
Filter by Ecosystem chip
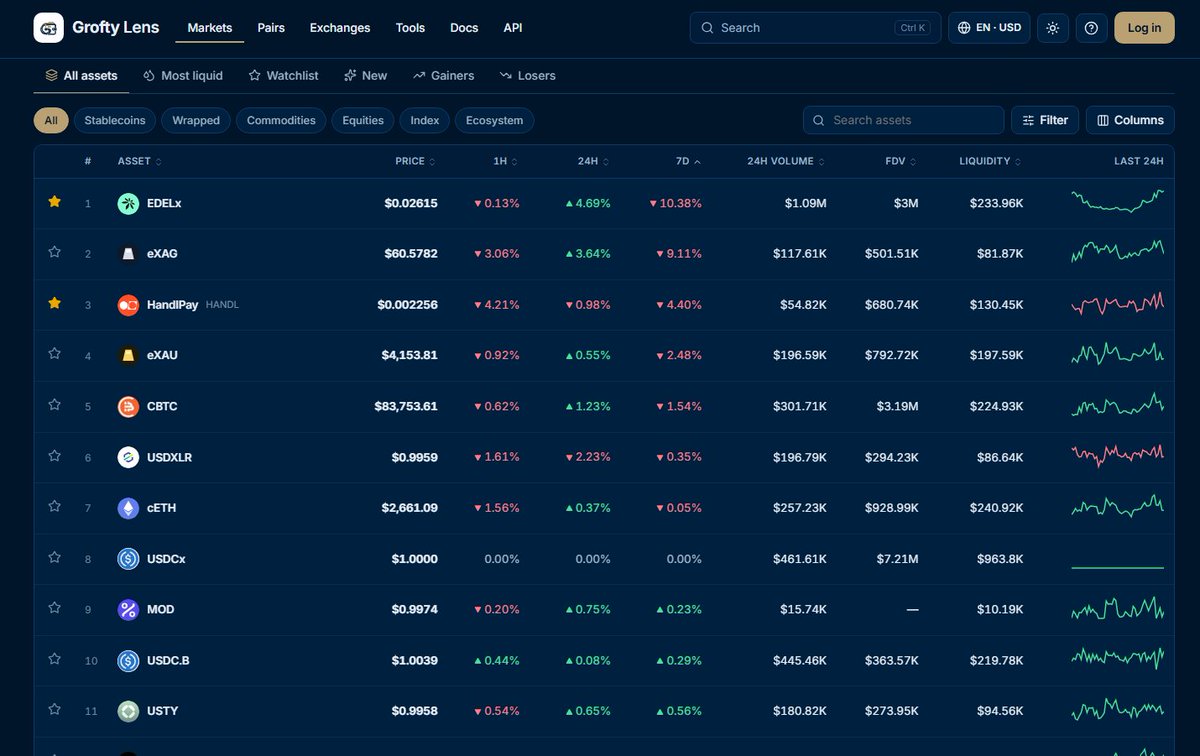[494, 120]
